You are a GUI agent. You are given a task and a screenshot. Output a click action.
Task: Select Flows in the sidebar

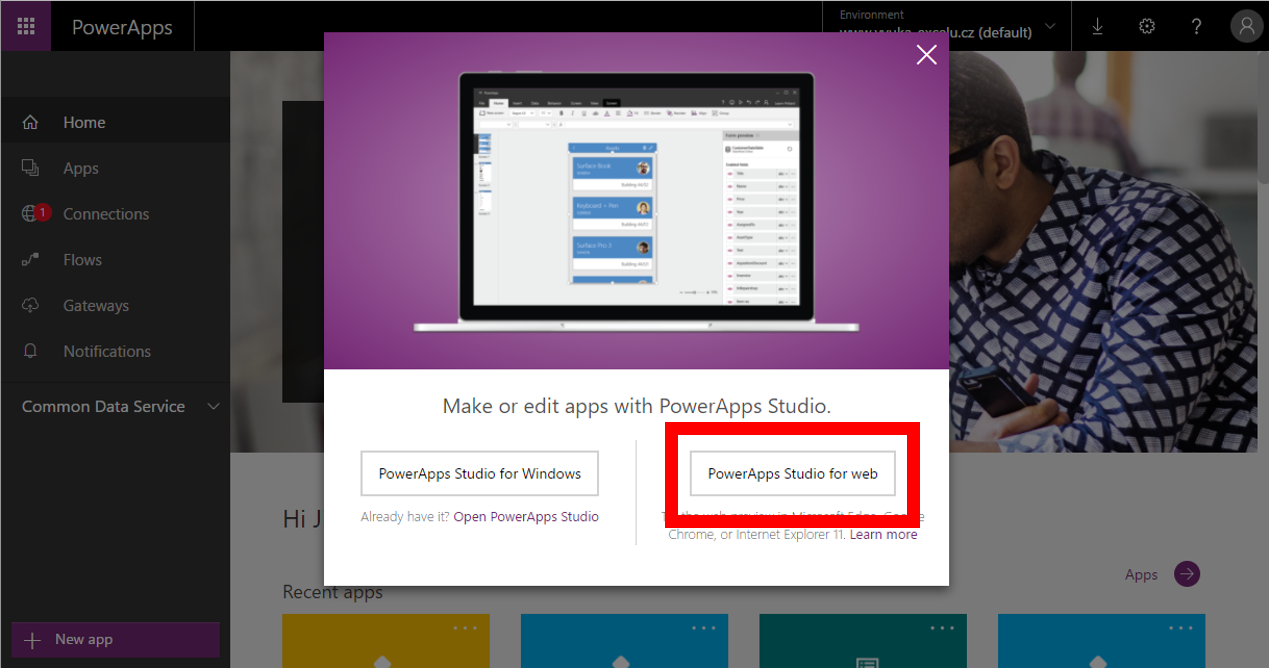click(115, 260)
